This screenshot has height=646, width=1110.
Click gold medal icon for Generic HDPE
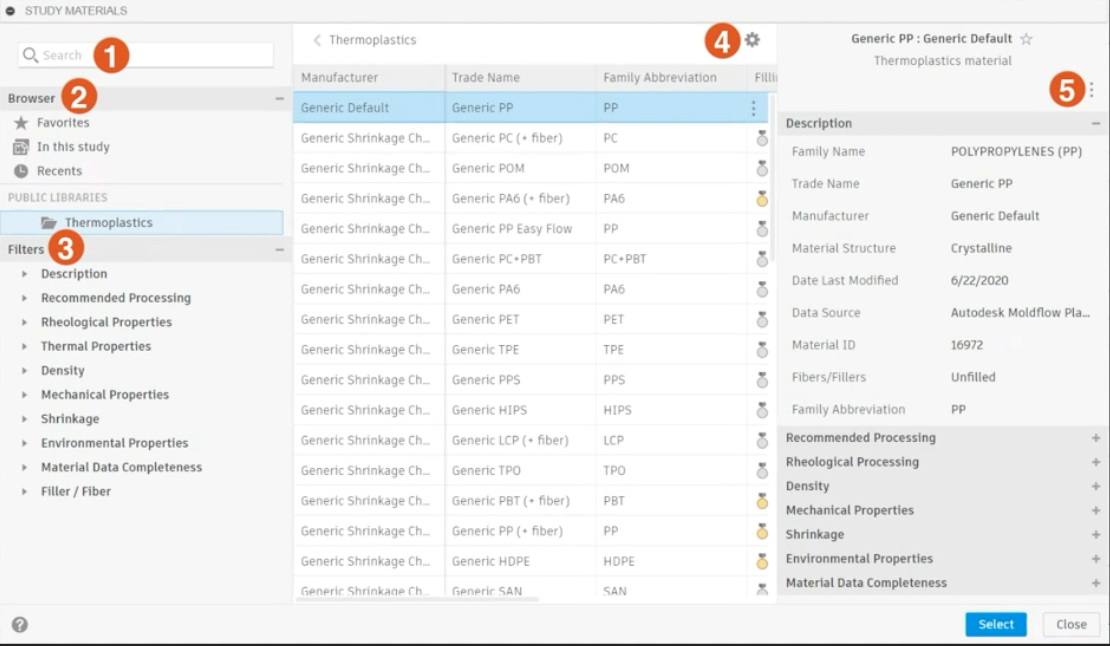762,561
